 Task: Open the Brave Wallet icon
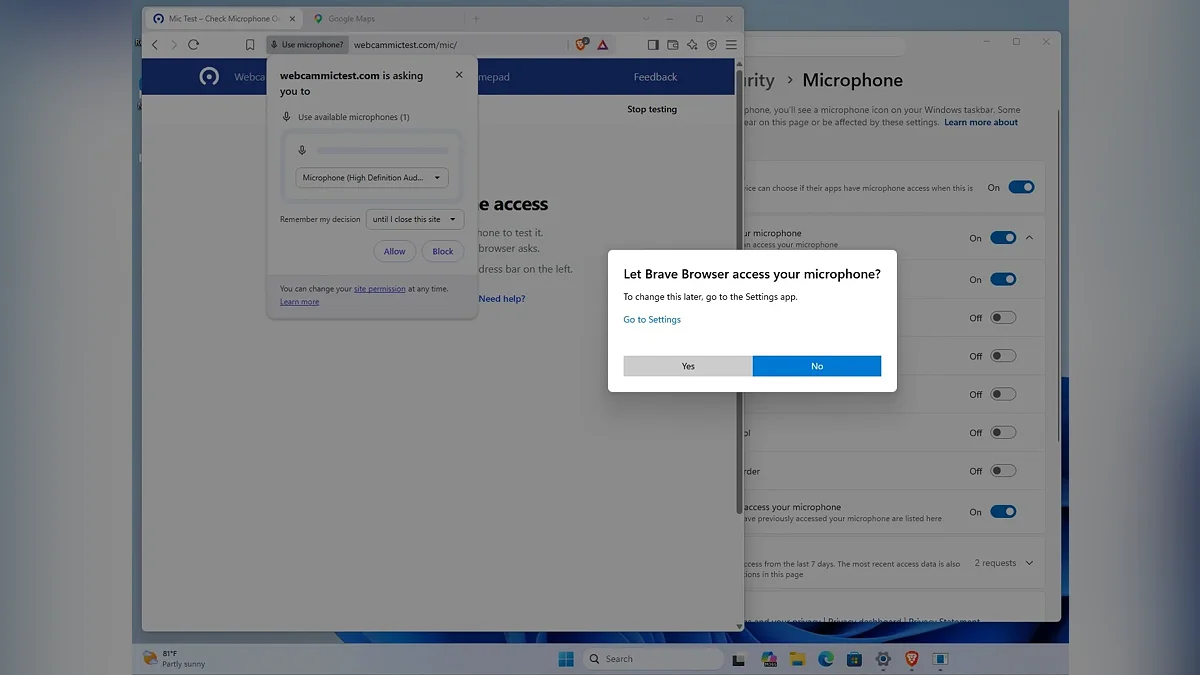[673, 45]
